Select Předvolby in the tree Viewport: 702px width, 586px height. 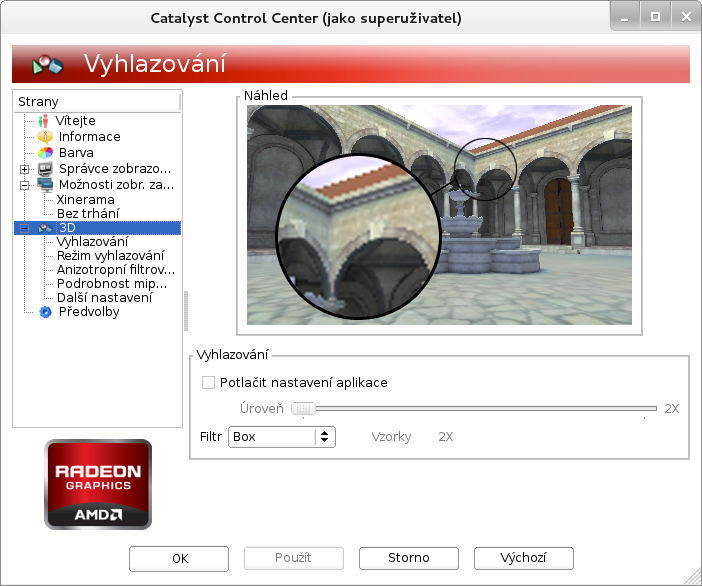click(x=89, y=312)
